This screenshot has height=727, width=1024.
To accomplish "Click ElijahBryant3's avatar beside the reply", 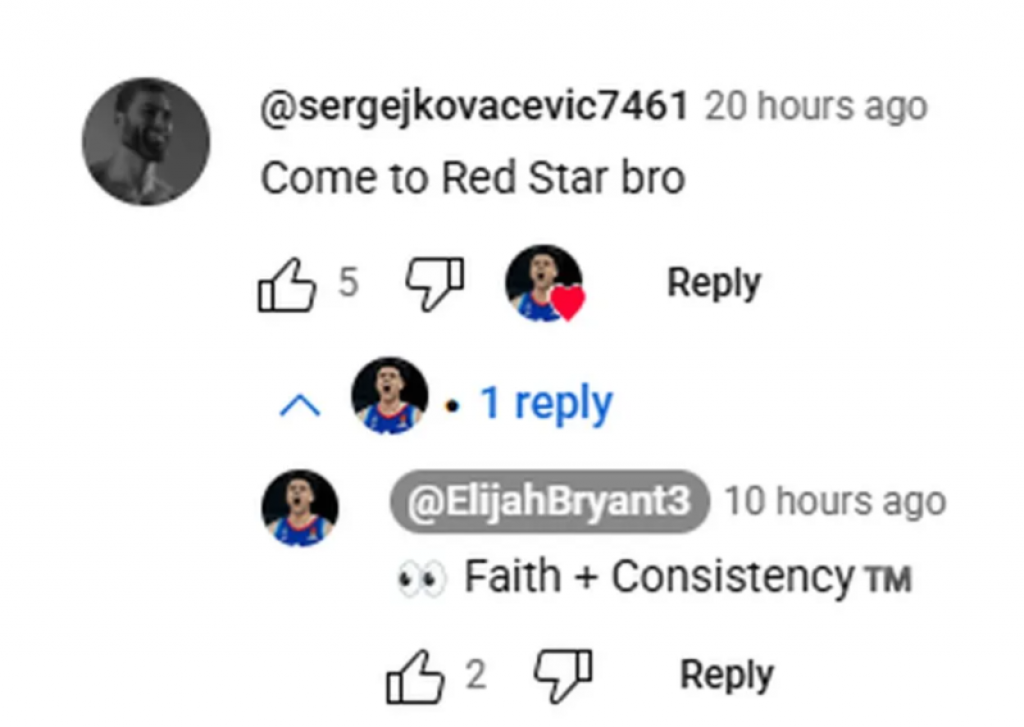I will click(x=300, y=508).
